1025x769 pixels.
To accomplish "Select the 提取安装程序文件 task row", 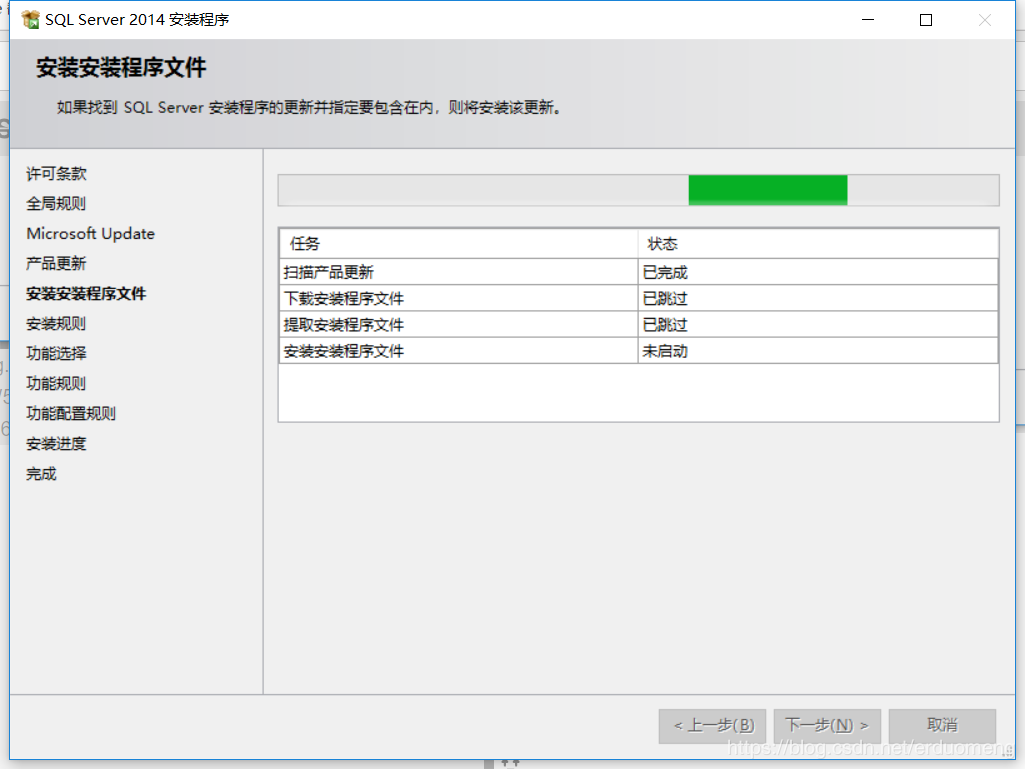I will pyautogui.click(x=639, y=324).
